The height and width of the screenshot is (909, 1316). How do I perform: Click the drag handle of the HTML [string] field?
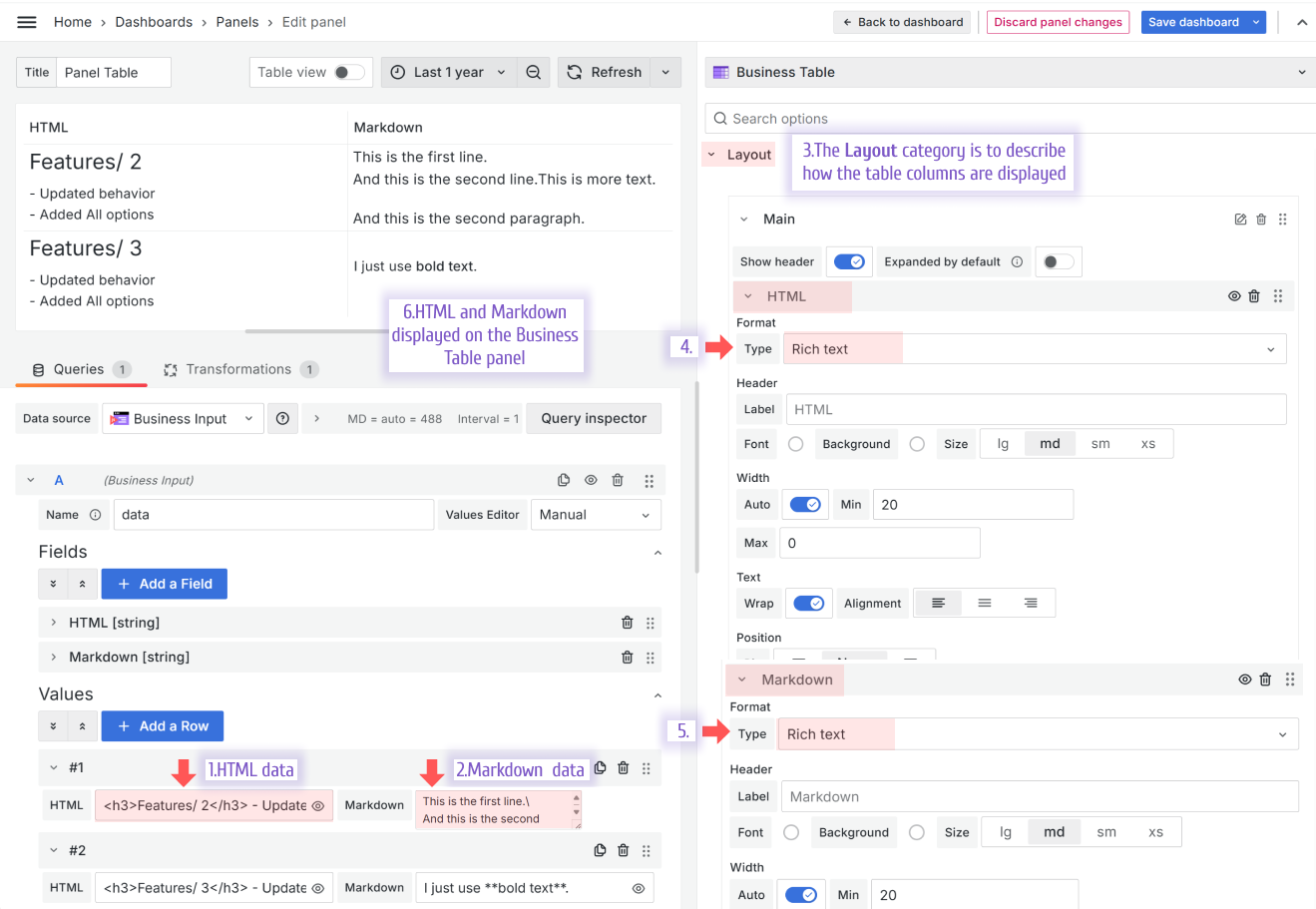(x=651, y=624)
